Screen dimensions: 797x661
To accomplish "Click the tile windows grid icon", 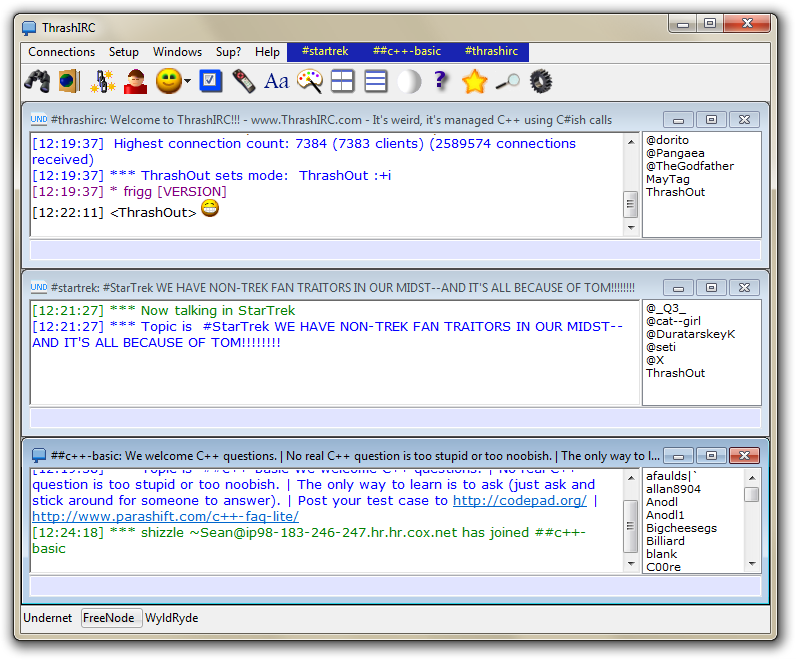I will tap(343, 81).
